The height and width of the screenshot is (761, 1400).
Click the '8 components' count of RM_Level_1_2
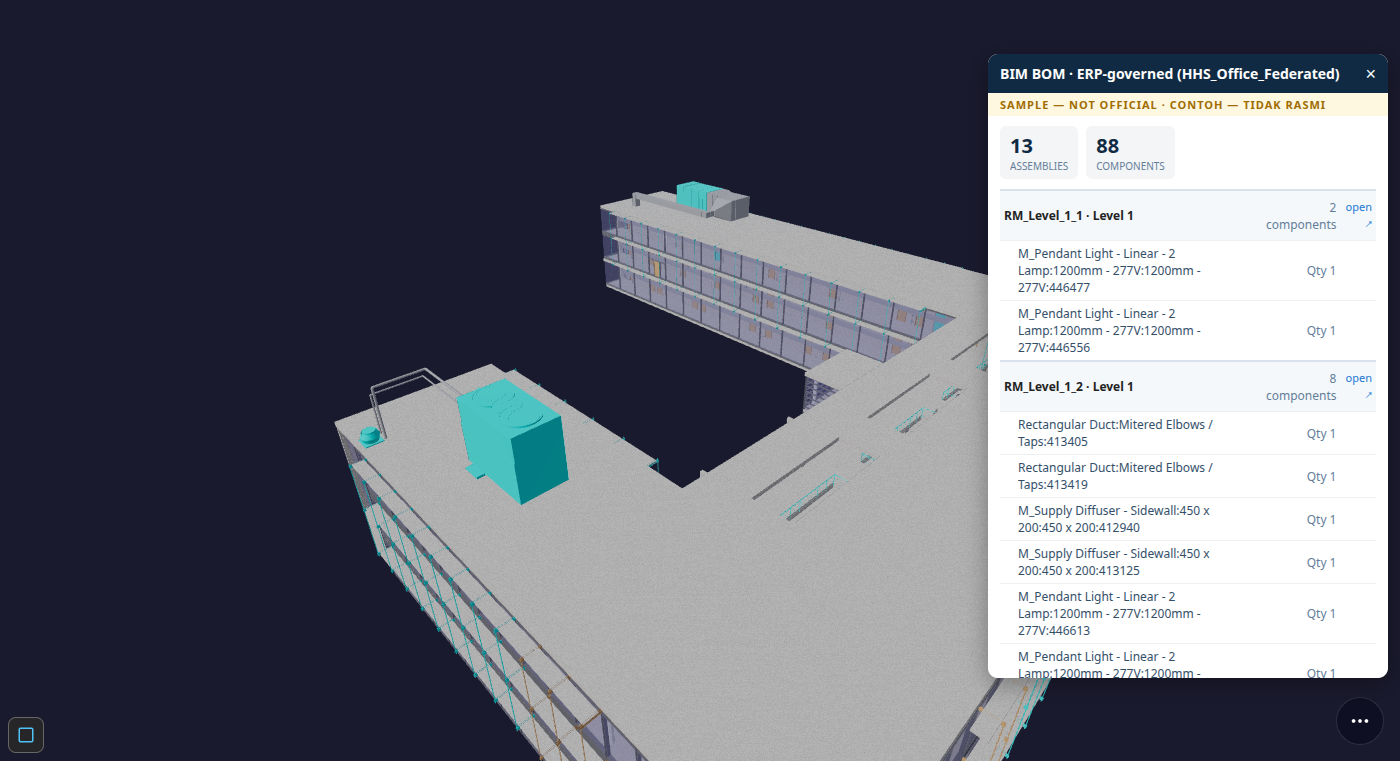(1301, 387)
